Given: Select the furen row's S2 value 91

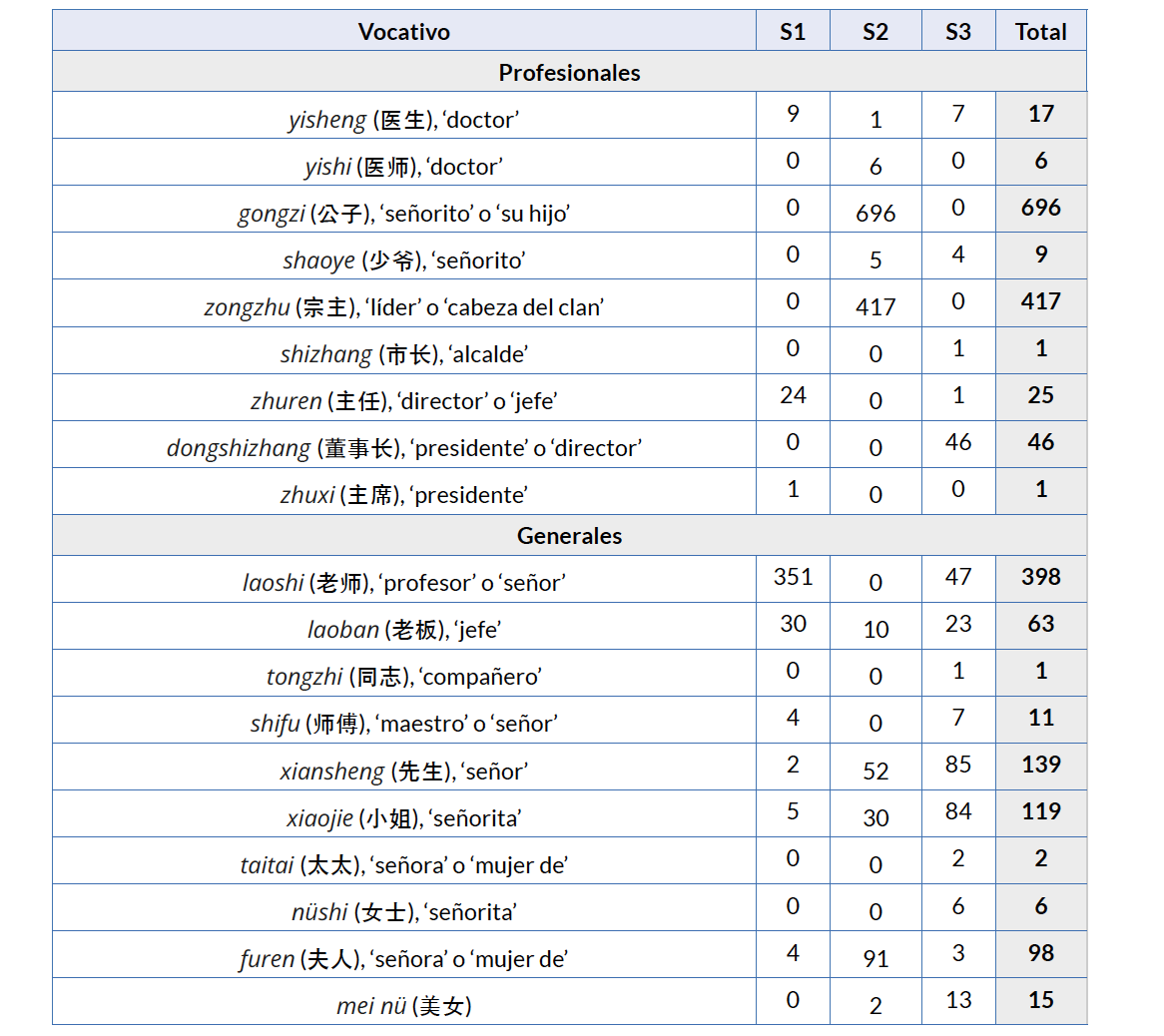Looking at the screenshot, I should (x=875, y=959).
